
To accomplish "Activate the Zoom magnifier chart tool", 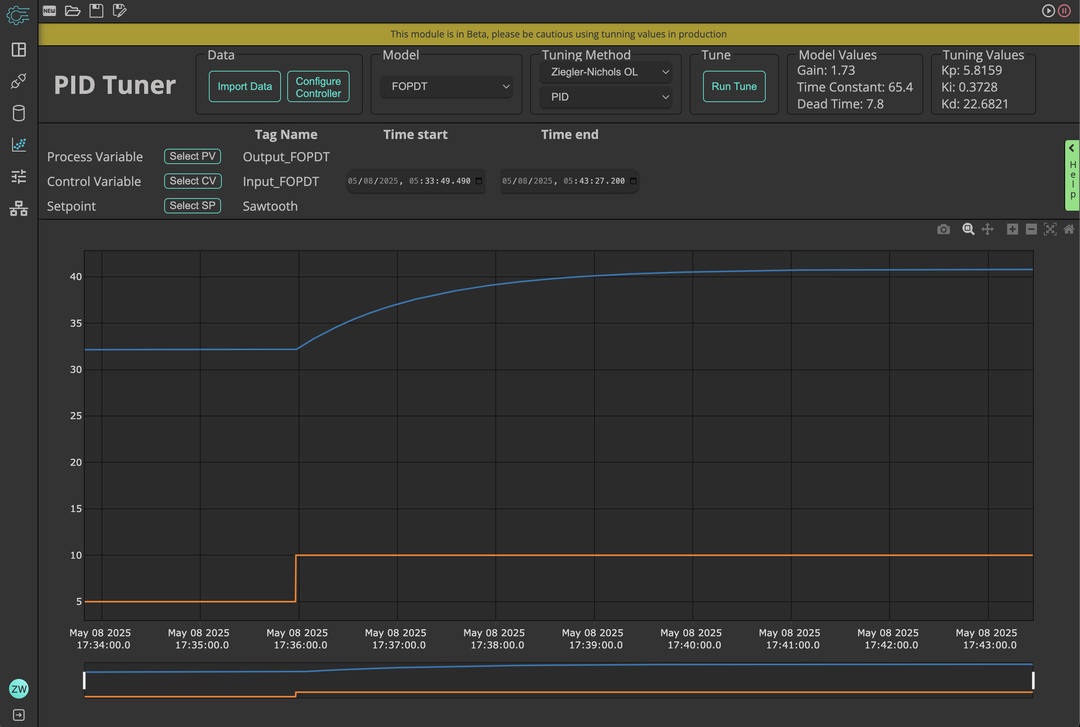I will 968,229.
